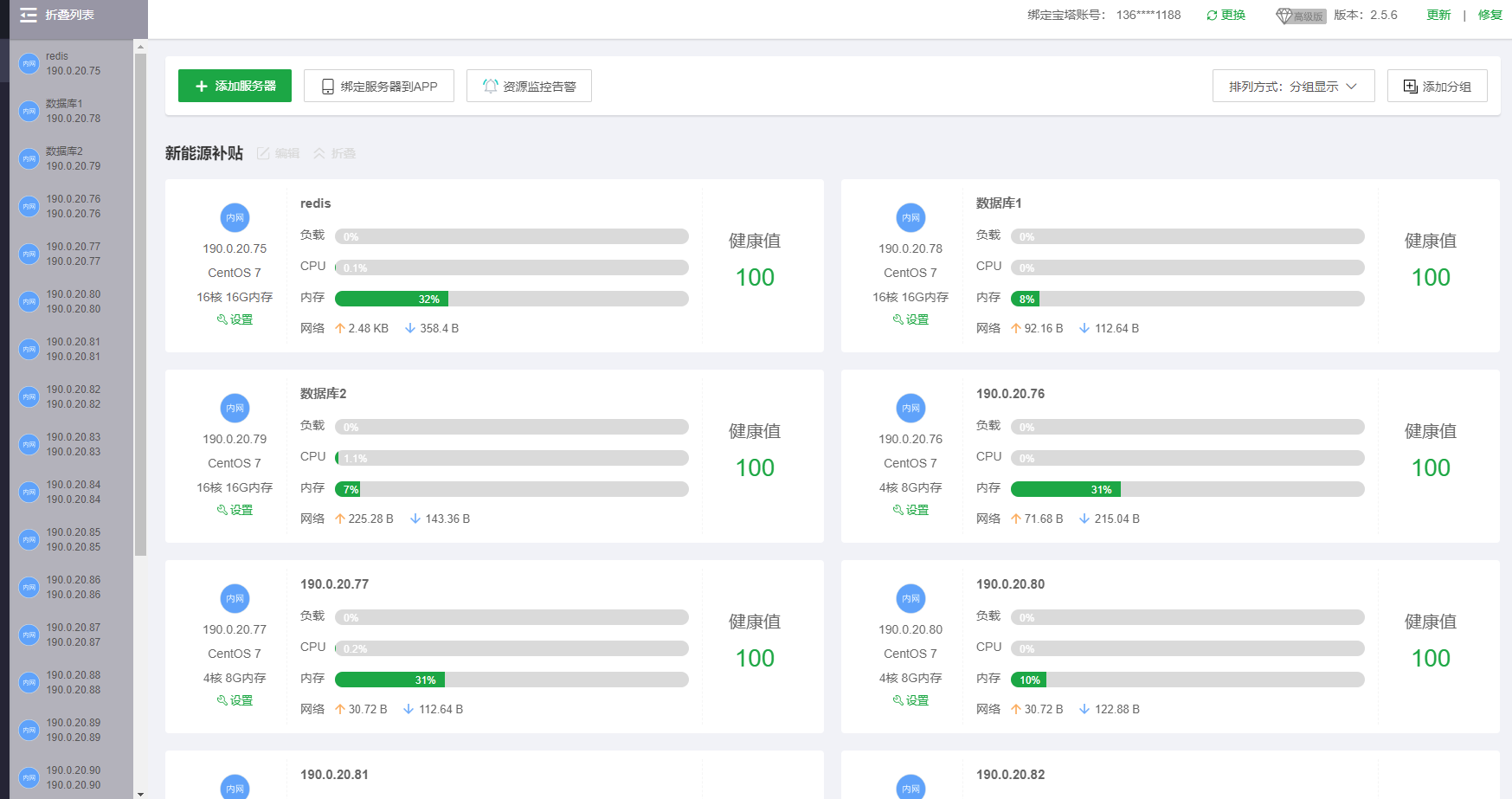Viewport: 1512px width, 799px height.
Task: Expand the 排列方式 分组显示 dropdown
Action: pos(1293,86)
